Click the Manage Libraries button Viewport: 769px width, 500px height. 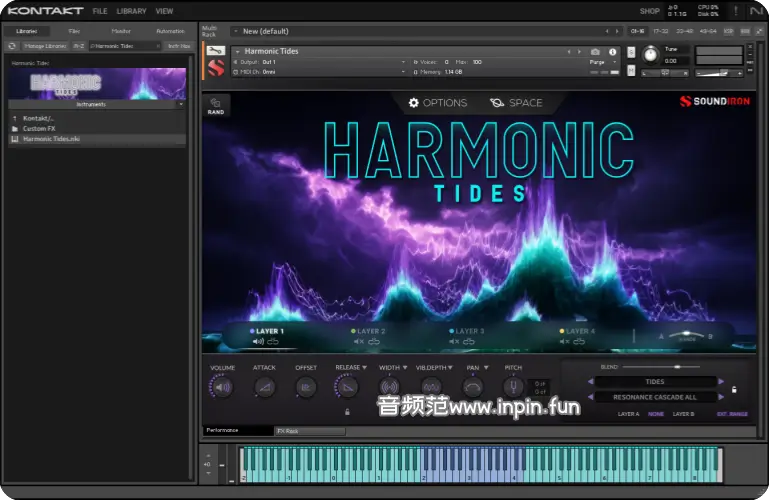(x=44, y=46)
